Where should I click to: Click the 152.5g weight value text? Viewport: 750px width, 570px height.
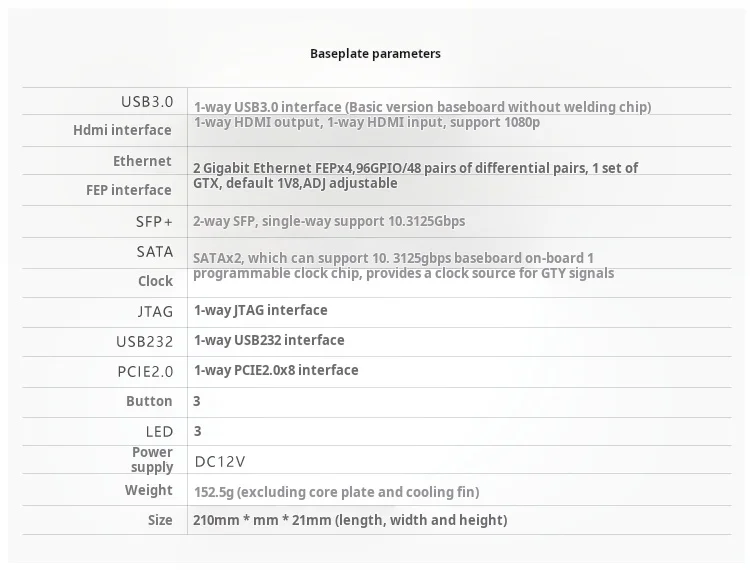(x=335, y=491)
